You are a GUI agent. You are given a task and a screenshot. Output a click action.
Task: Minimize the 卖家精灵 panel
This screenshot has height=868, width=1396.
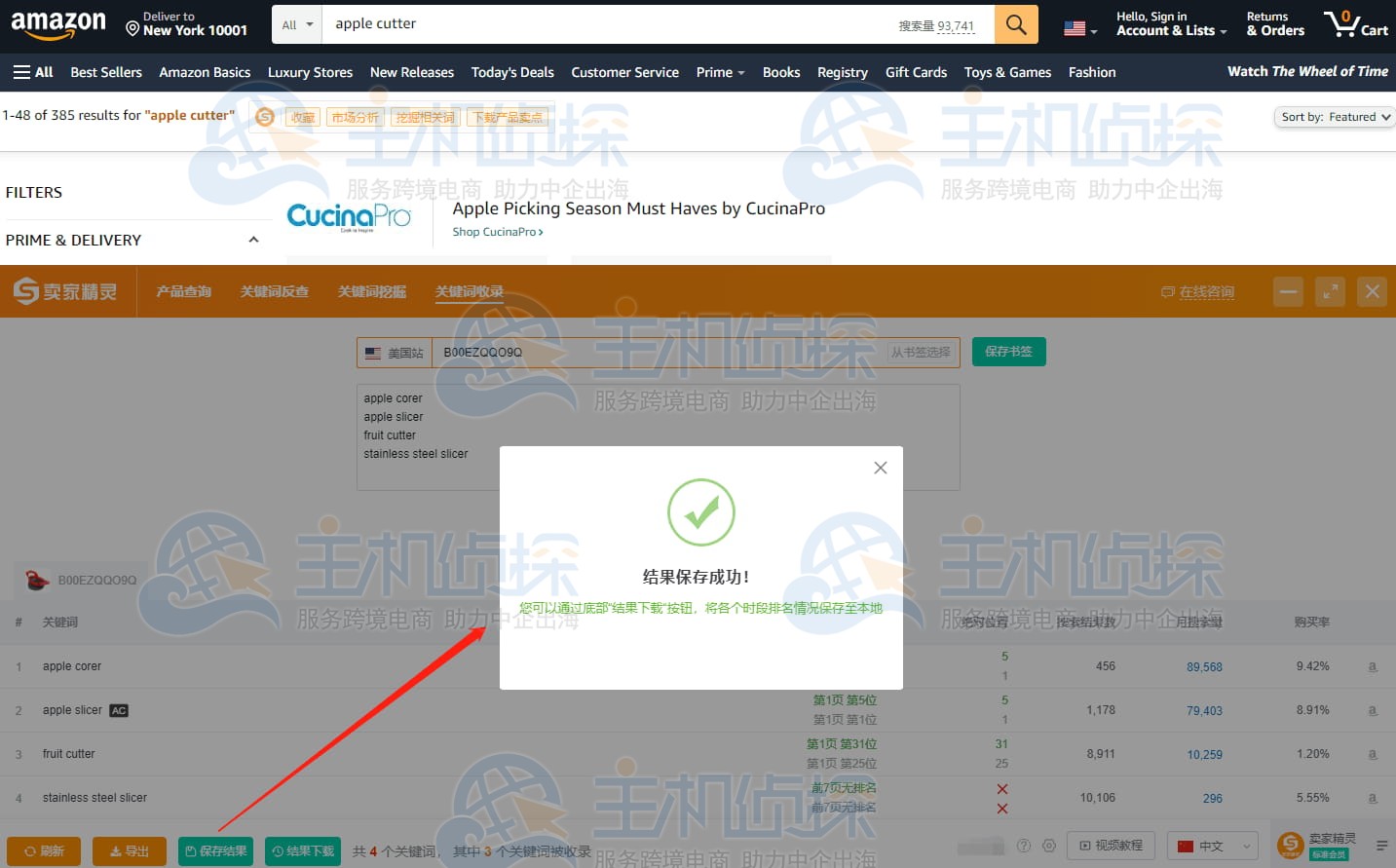[x=1288, y=291]
